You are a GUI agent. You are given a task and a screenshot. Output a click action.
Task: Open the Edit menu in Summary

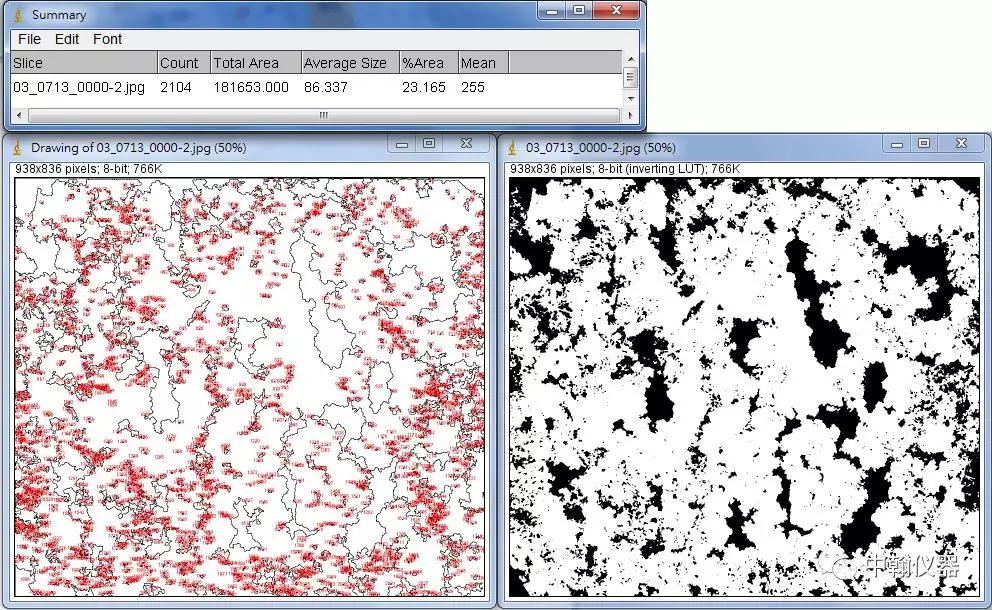pos(67,39)
